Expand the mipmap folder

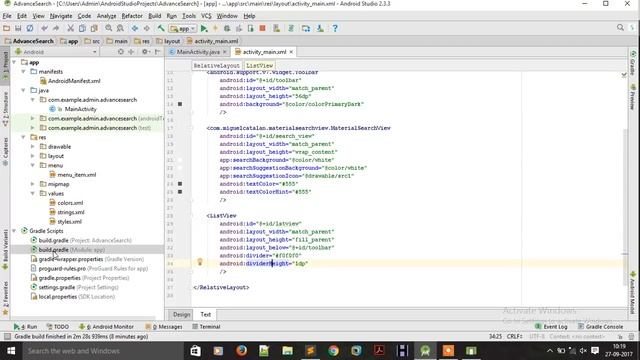point(33,184)
